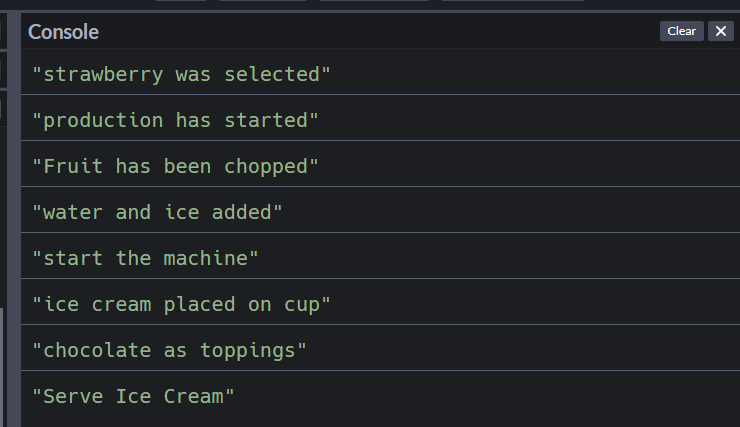
Task: Click the word "Cream" in the last log
Action: point(193,396)
